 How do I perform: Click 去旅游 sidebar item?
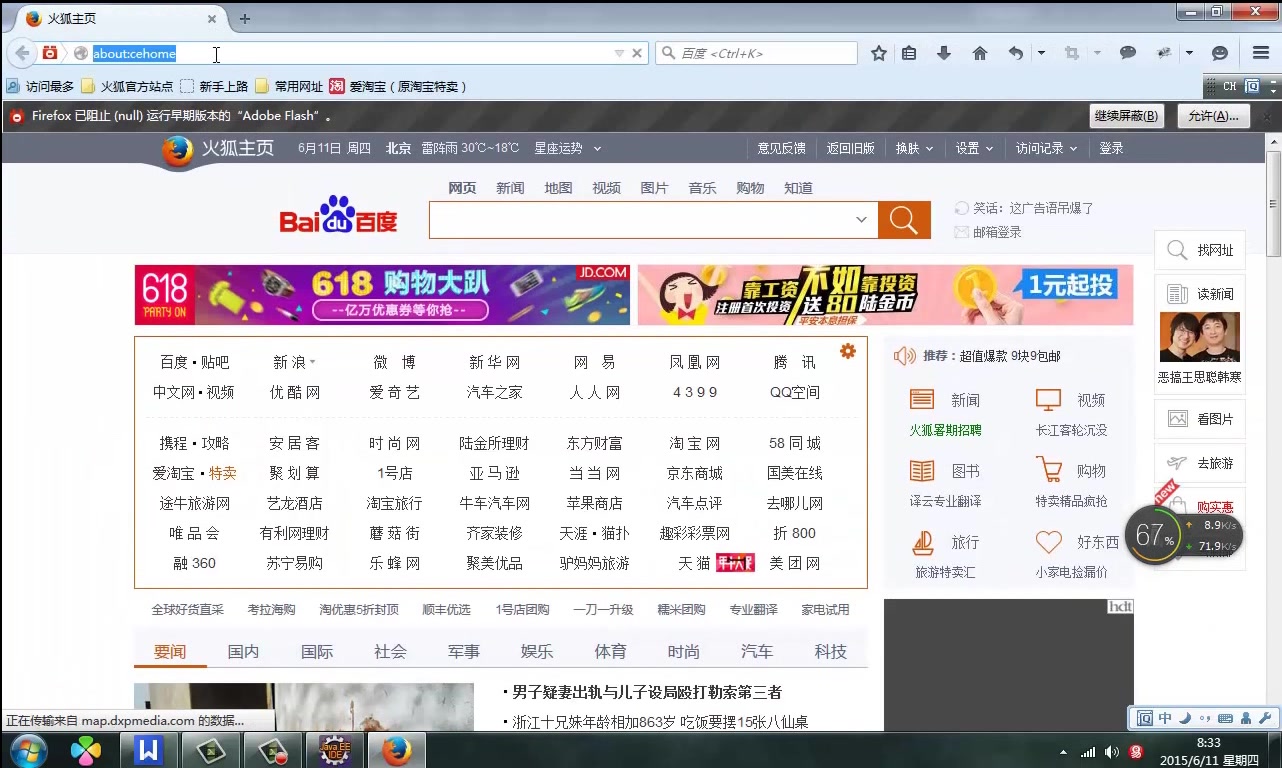pos(1200,463)
